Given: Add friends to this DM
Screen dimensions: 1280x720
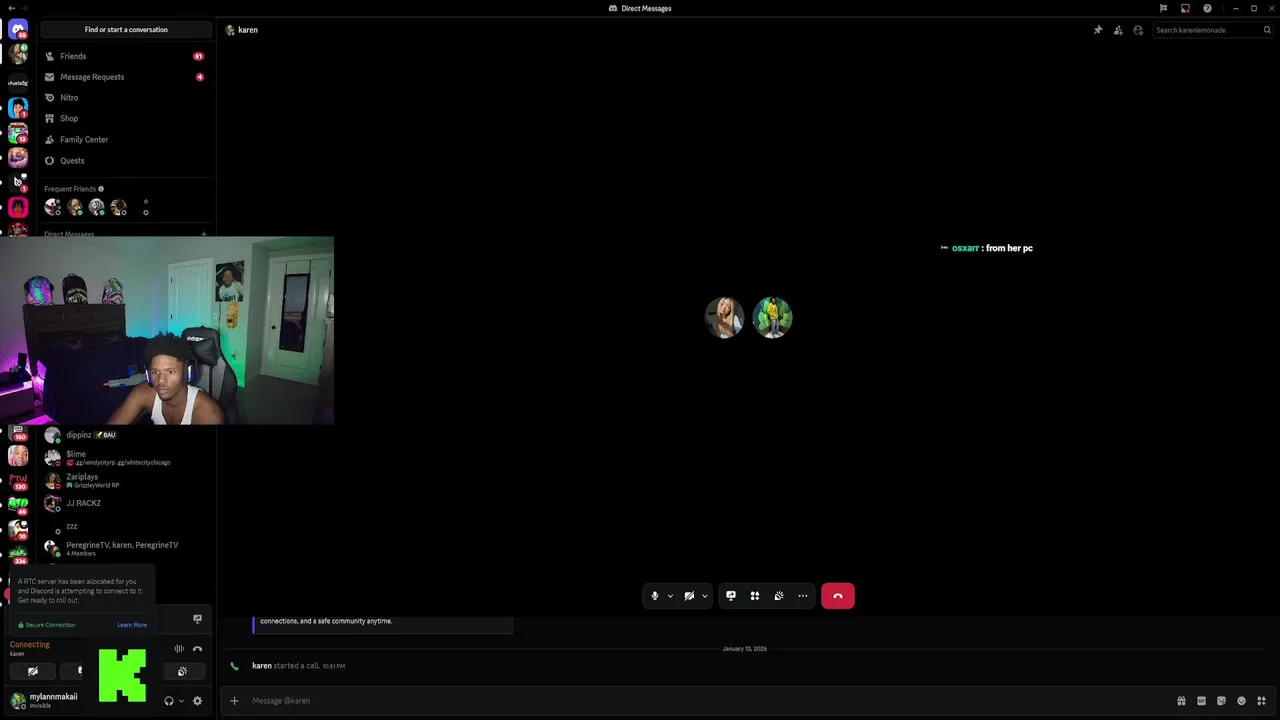Looking at the screenshot, I should pos(1118,30).
